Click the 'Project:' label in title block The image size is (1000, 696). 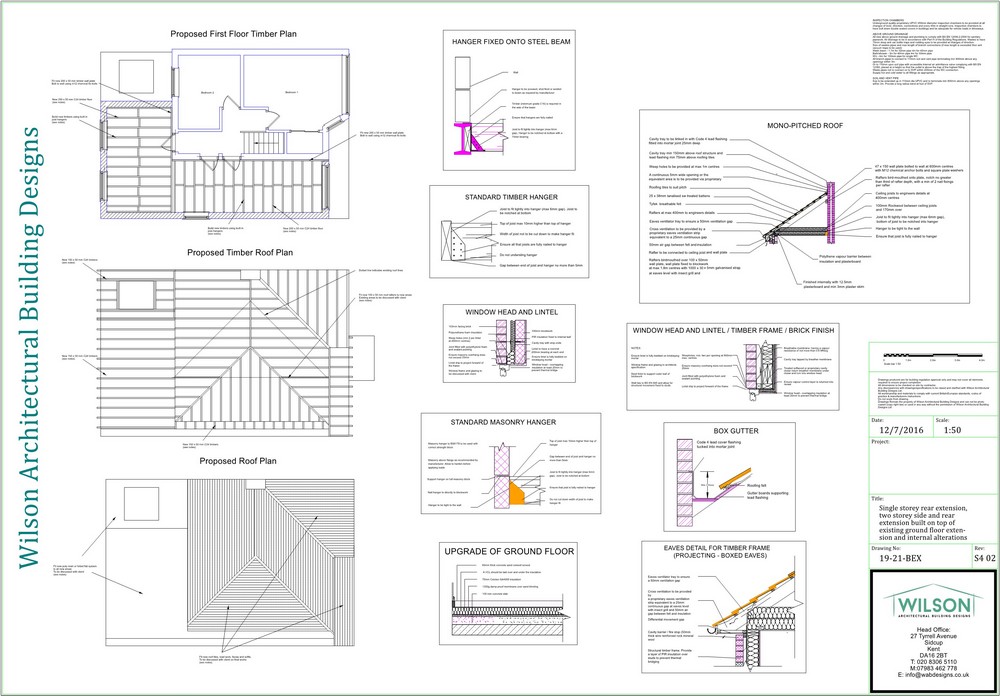coord(880,441)
